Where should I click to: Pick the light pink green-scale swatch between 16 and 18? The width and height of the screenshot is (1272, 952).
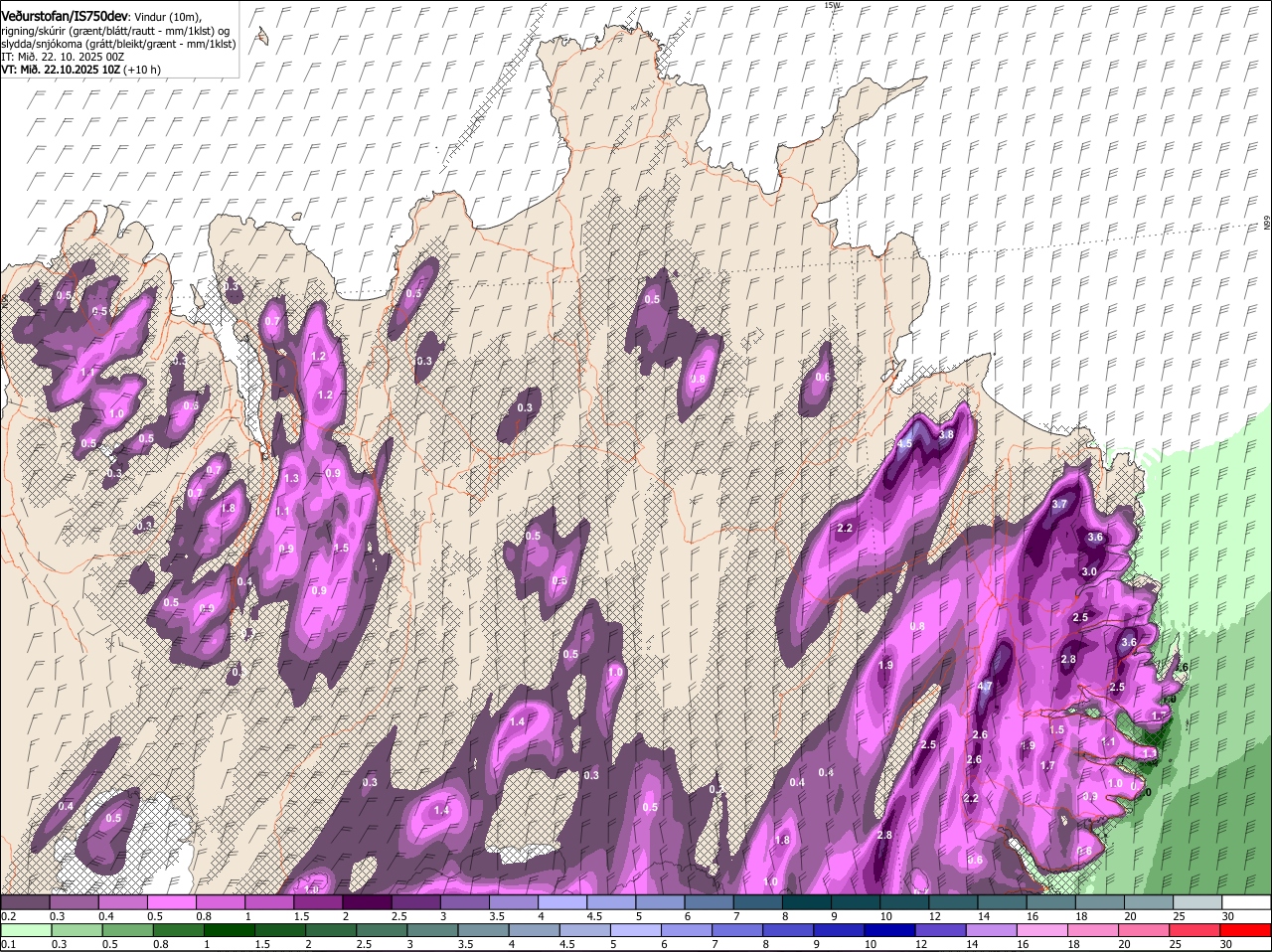[x=1043, y=930]
